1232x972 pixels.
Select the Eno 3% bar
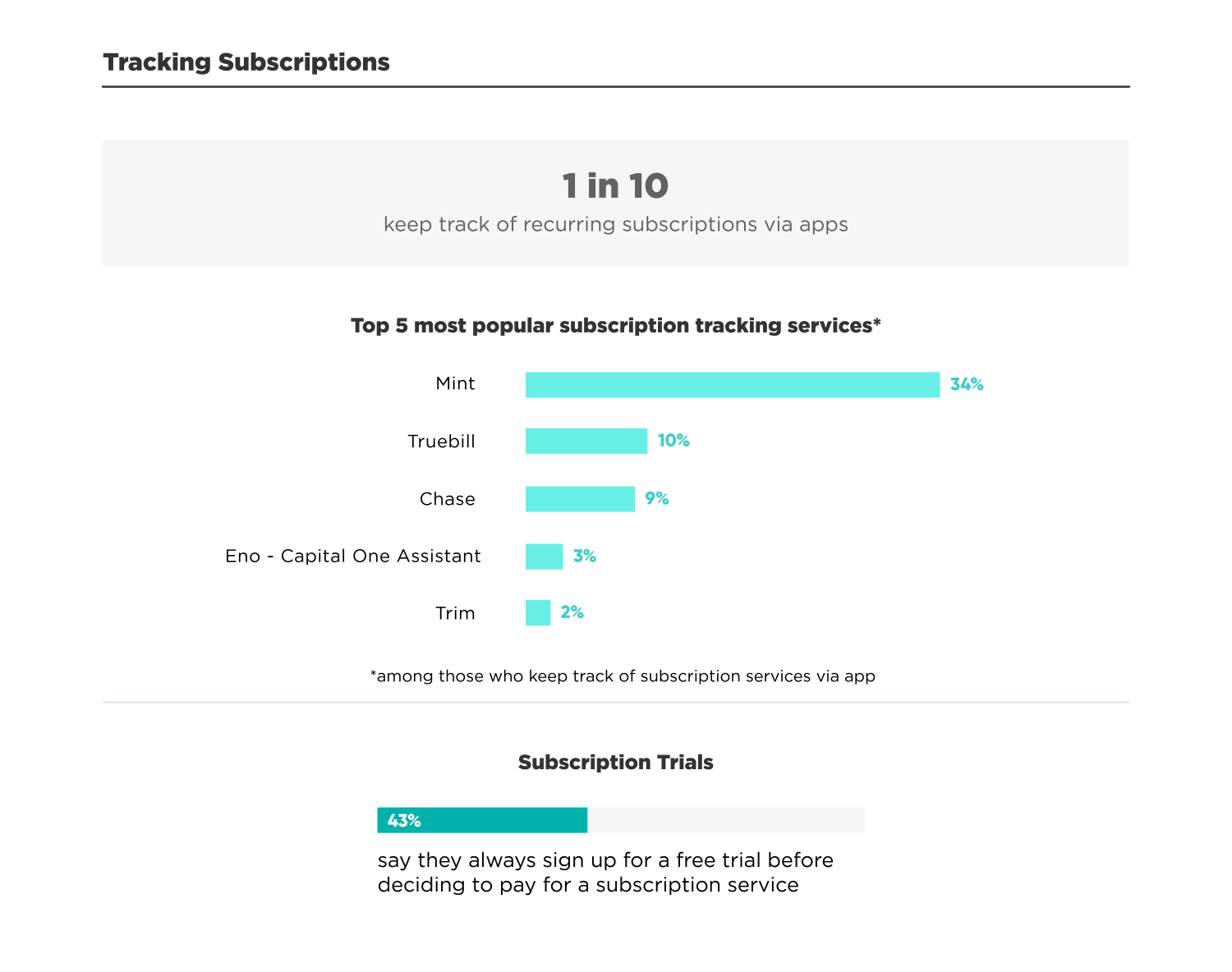[544, 557]
